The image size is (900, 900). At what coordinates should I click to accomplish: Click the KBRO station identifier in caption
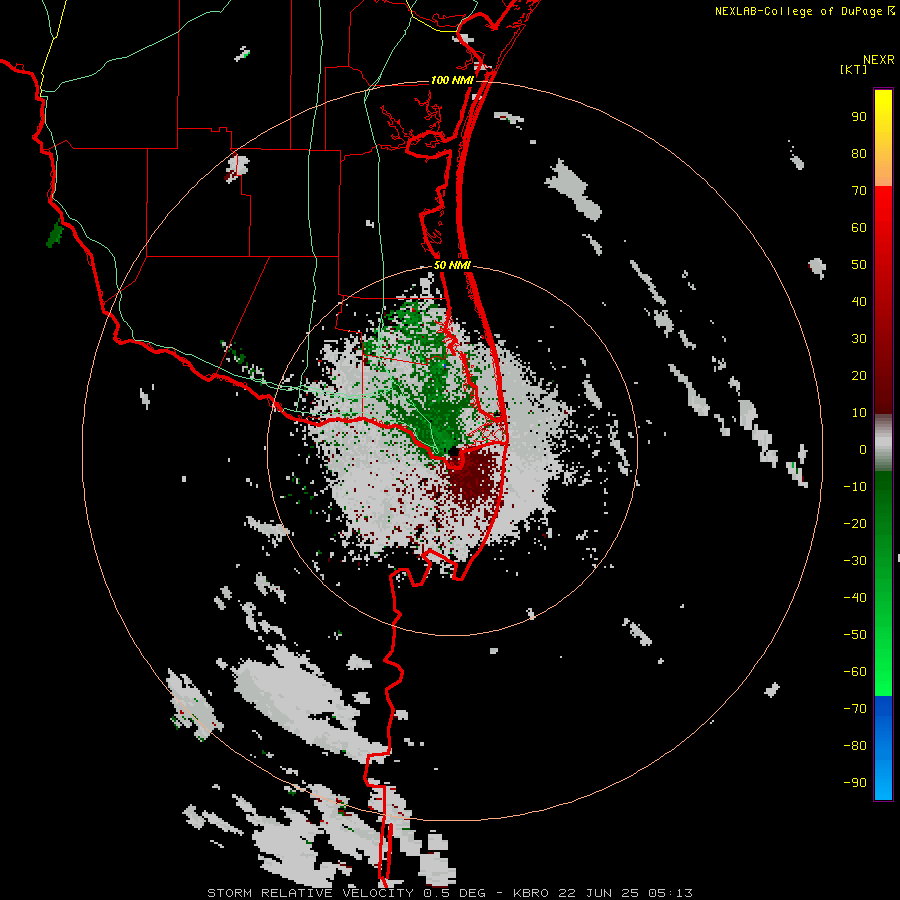click(531, 893)
